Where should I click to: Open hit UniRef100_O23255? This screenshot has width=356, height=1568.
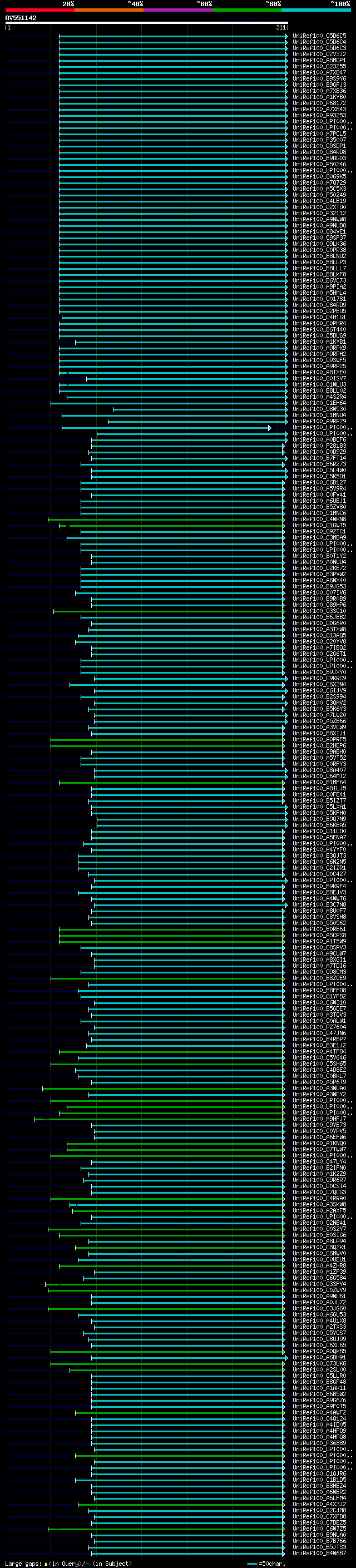point(319,66)
